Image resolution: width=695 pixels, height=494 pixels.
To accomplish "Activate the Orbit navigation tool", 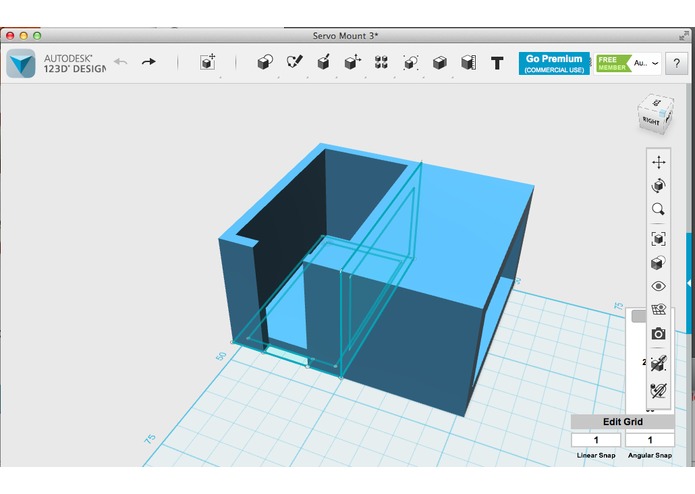I will (x=658, y=186).
